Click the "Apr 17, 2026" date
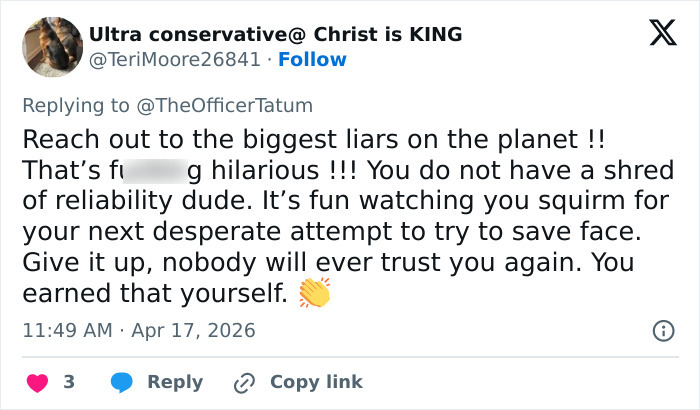 click(192, 330)
